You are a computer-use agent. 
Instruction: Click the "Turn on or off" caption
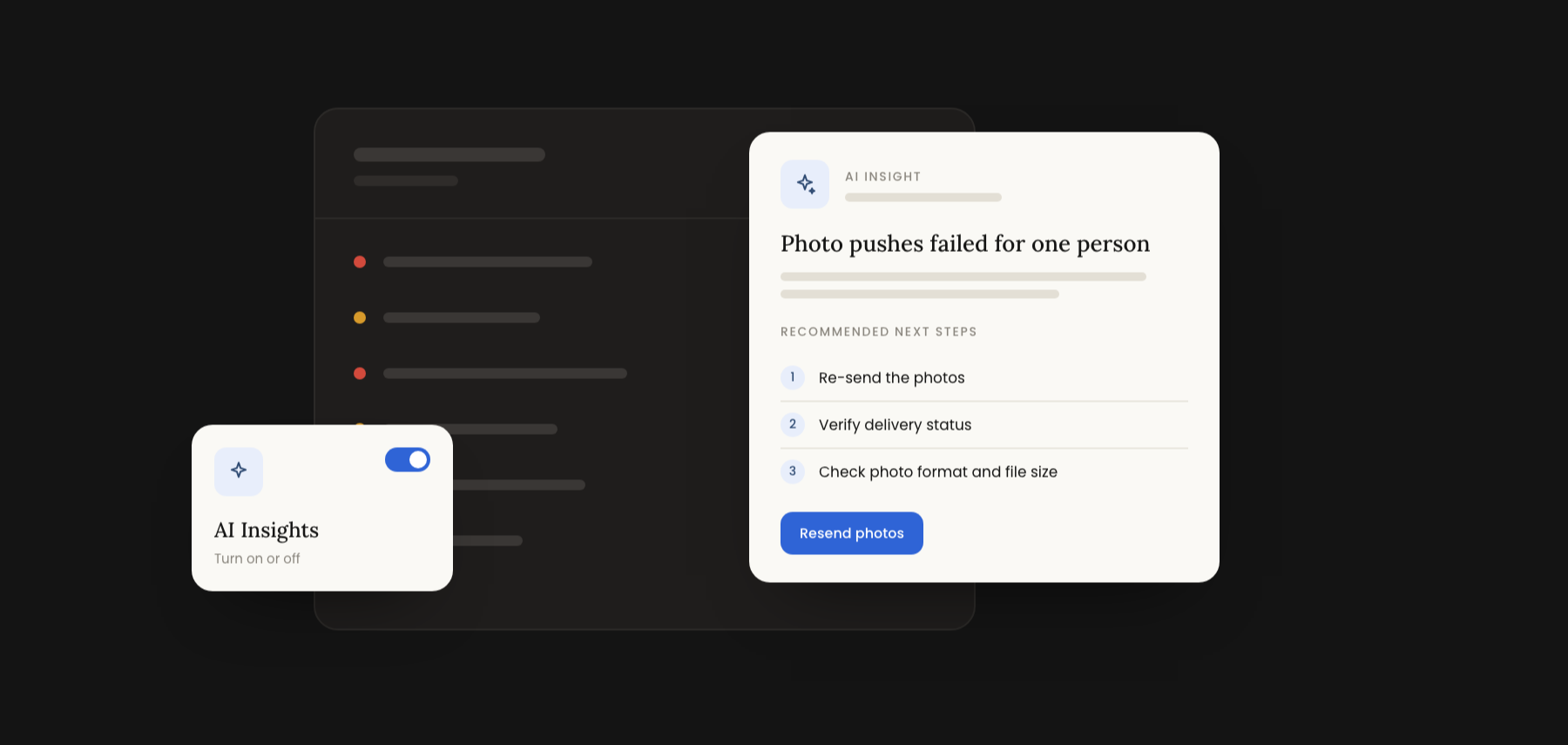coord(257,559)
